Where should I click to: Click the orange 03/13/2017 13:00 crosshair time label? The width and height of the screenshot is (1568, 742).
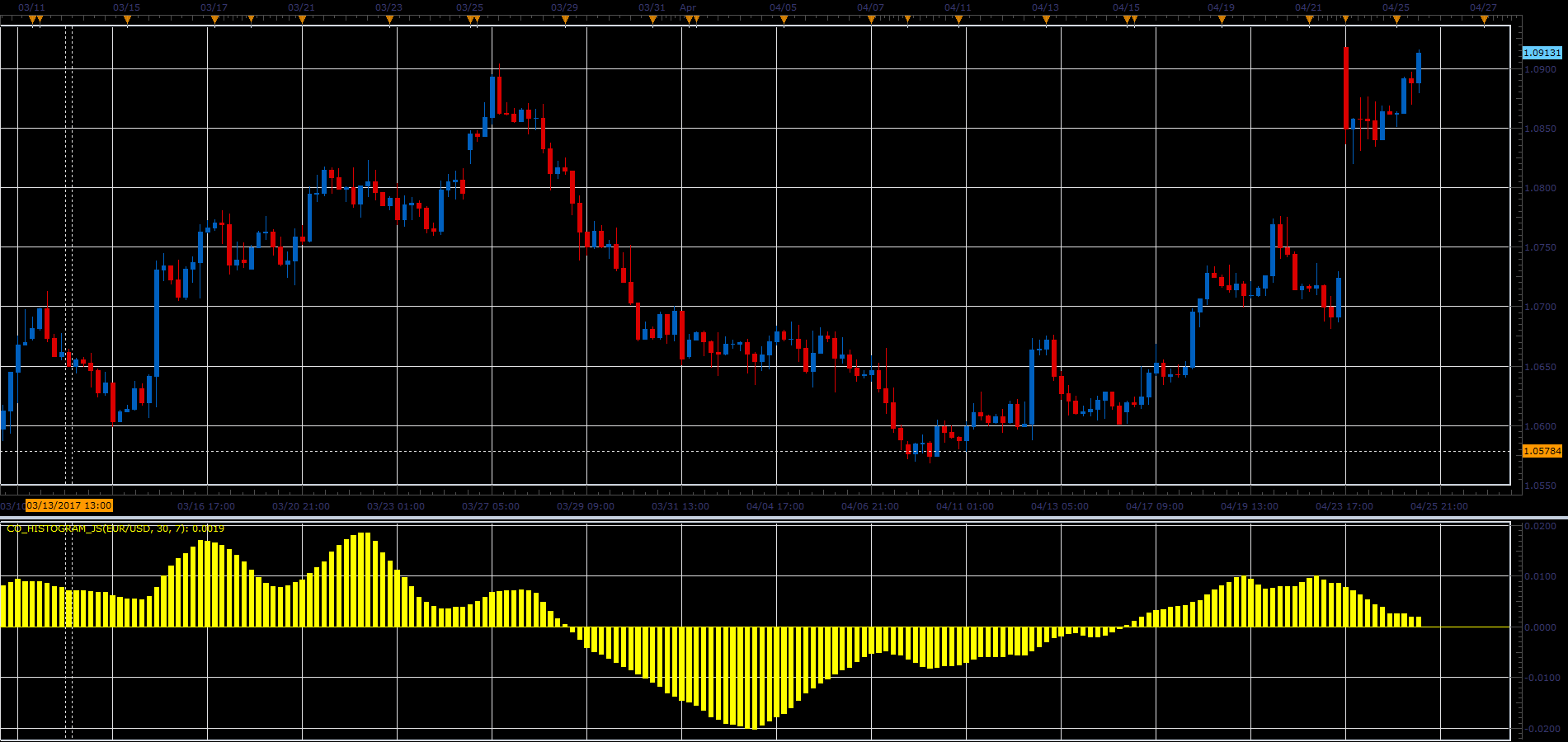pos(69,505)
